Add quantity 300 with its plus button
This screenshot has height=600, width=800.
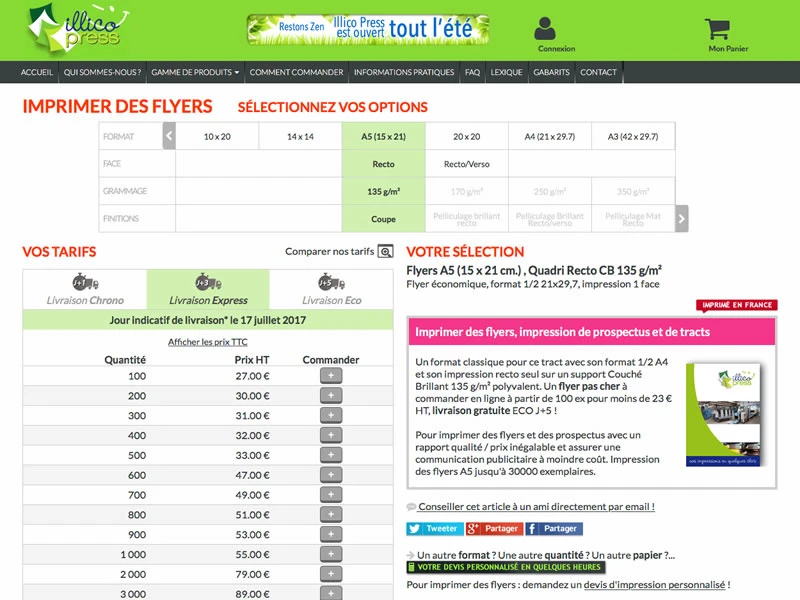(331, 416)
